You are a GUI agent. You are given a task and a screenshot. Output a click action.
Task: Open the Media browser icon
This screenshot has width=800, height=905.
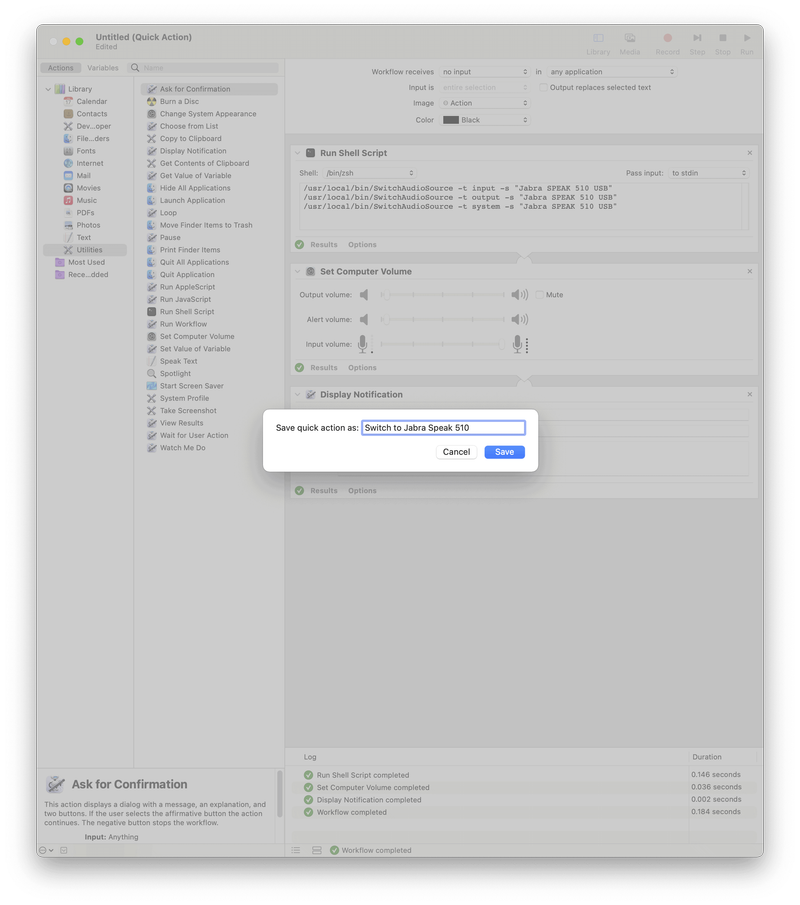[630, 39]
